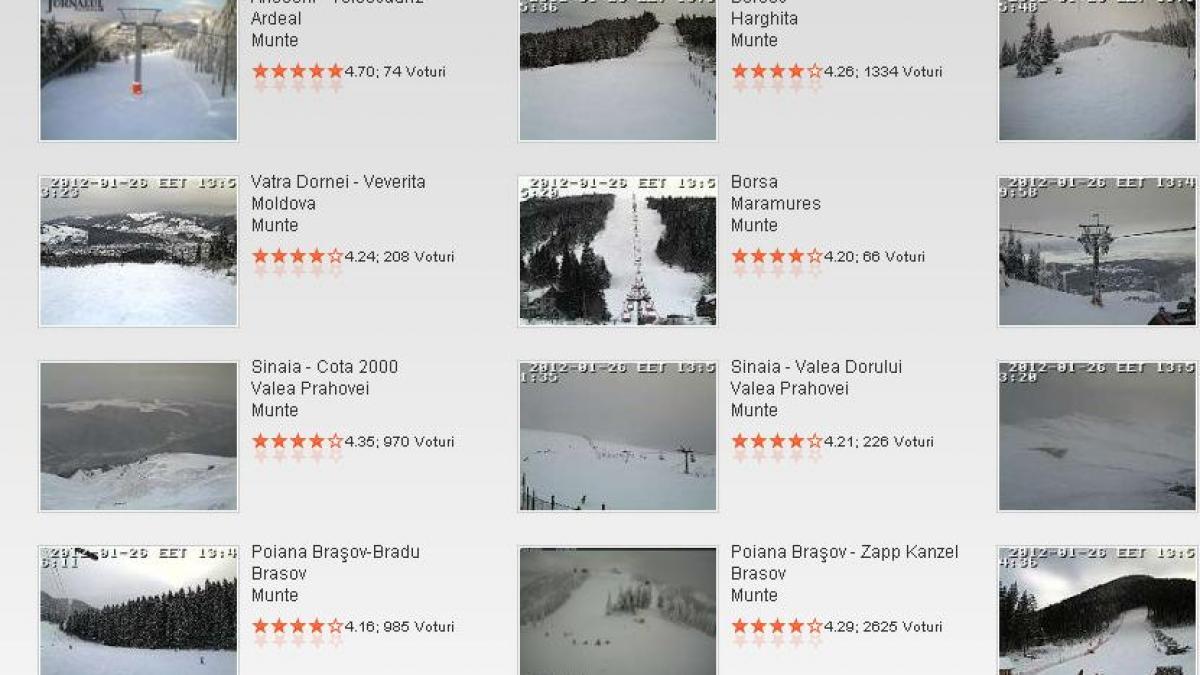Click the Borsa title link

(x=754, y=182)
